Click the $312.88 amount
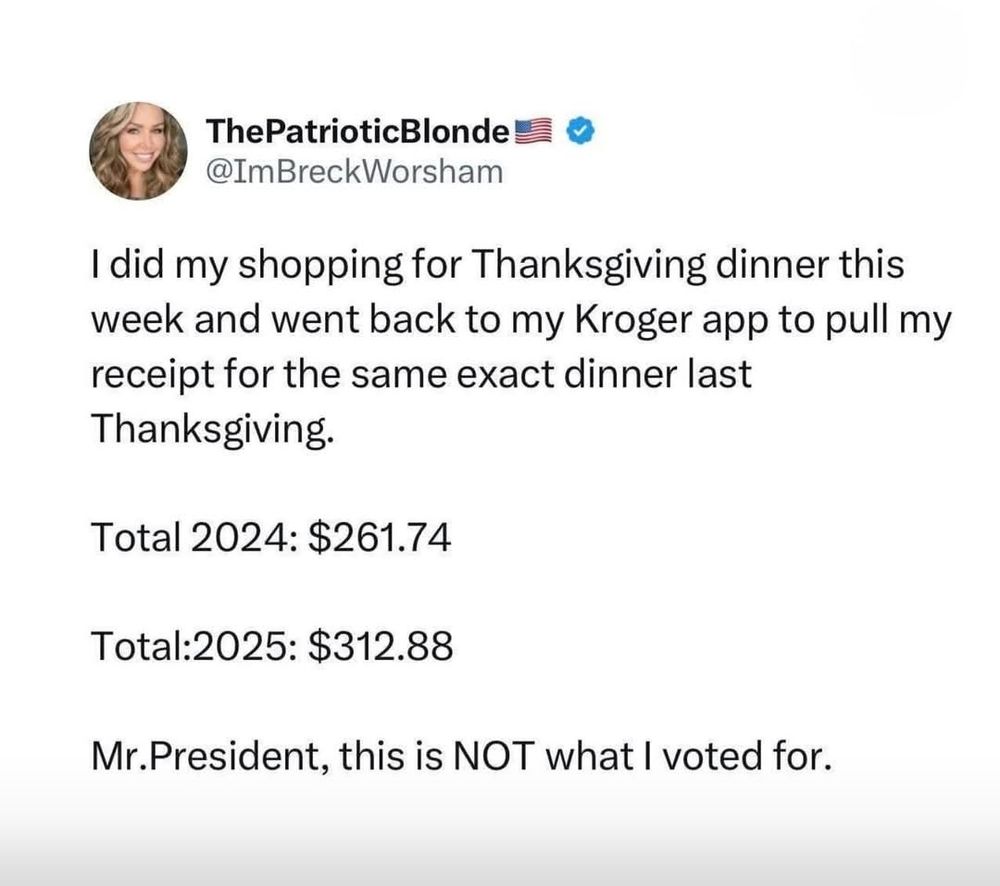Image resolution: width=1000 pixels, height=886 pixels. (381, 646)
